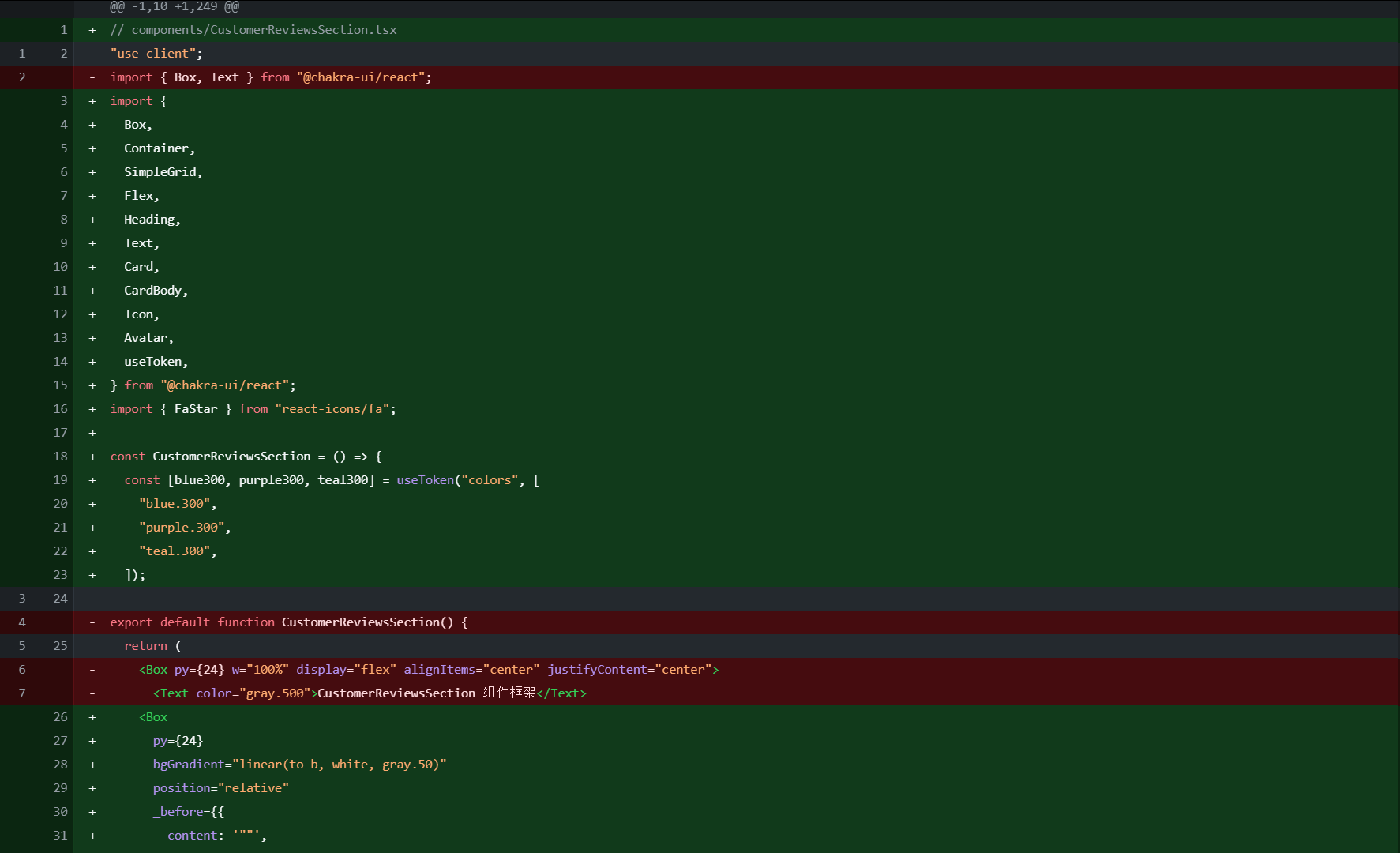Click the bgGradient="linear(to-b, white, gray.50)" line
Screen dimensions: 1400x853
[300, 765]
